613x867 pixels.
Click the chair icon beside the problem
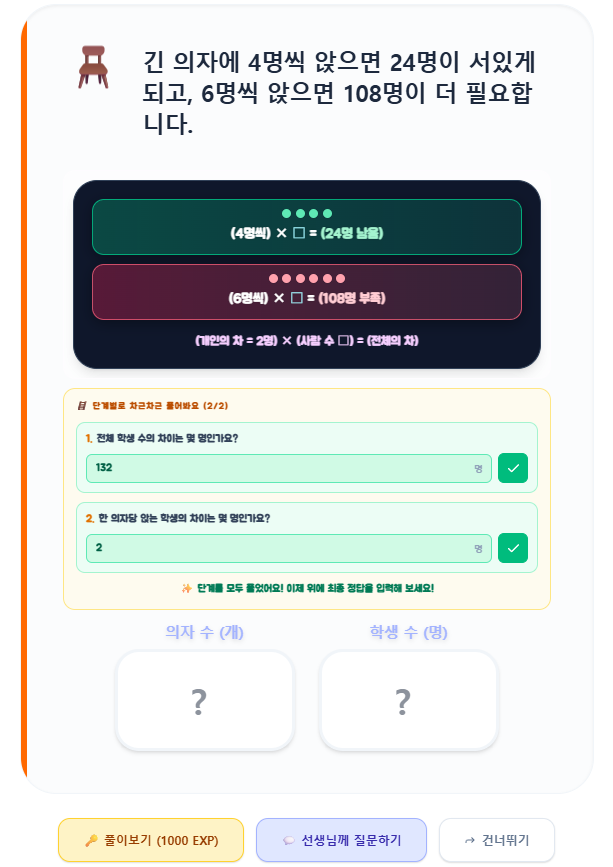tap(93, 67)
